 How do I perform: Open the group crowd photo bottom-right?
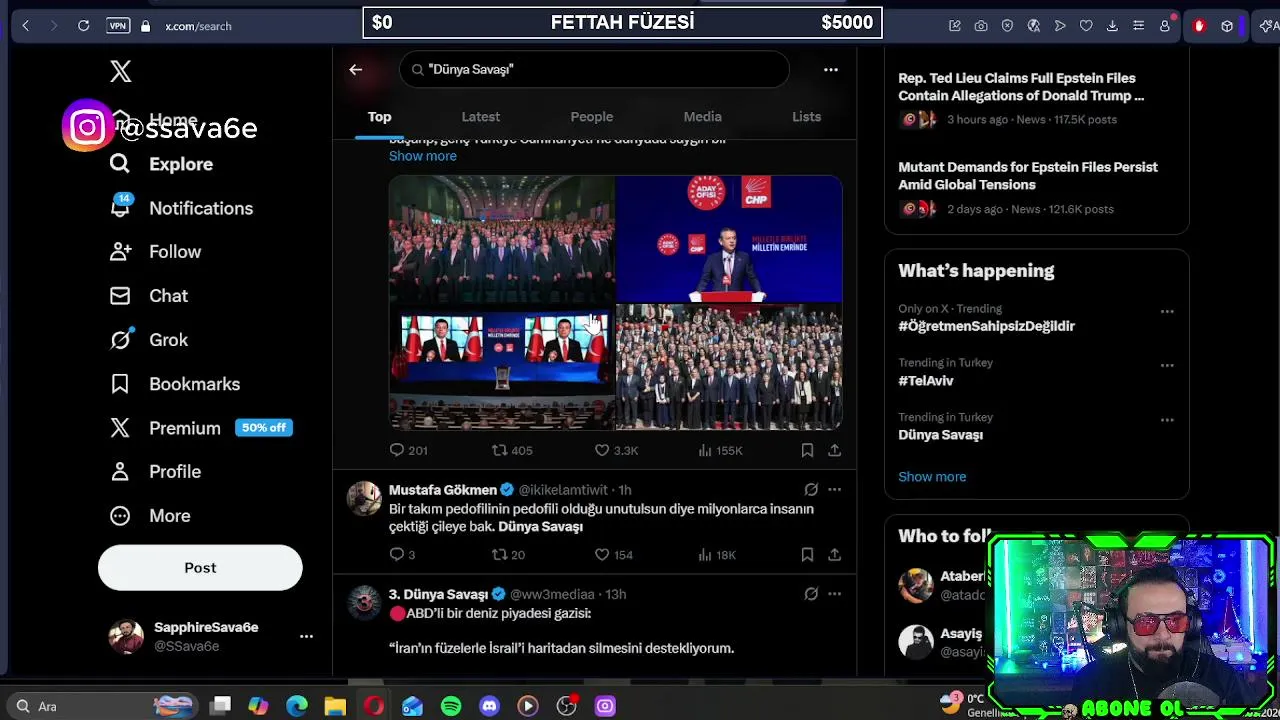point(729,367)
